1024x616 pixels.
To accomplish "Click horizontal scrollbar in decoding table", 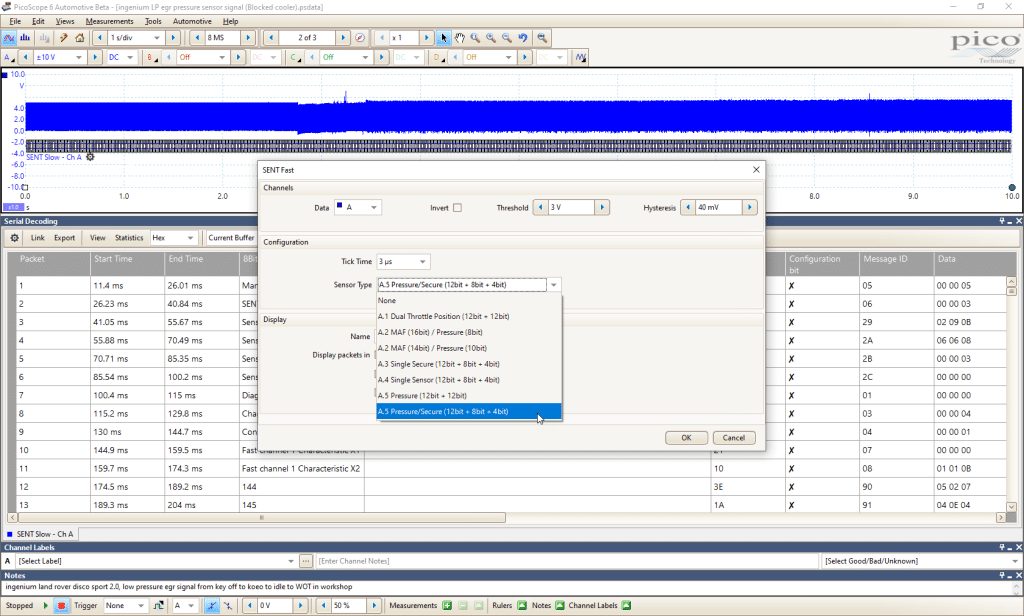I will pos(261,517).
